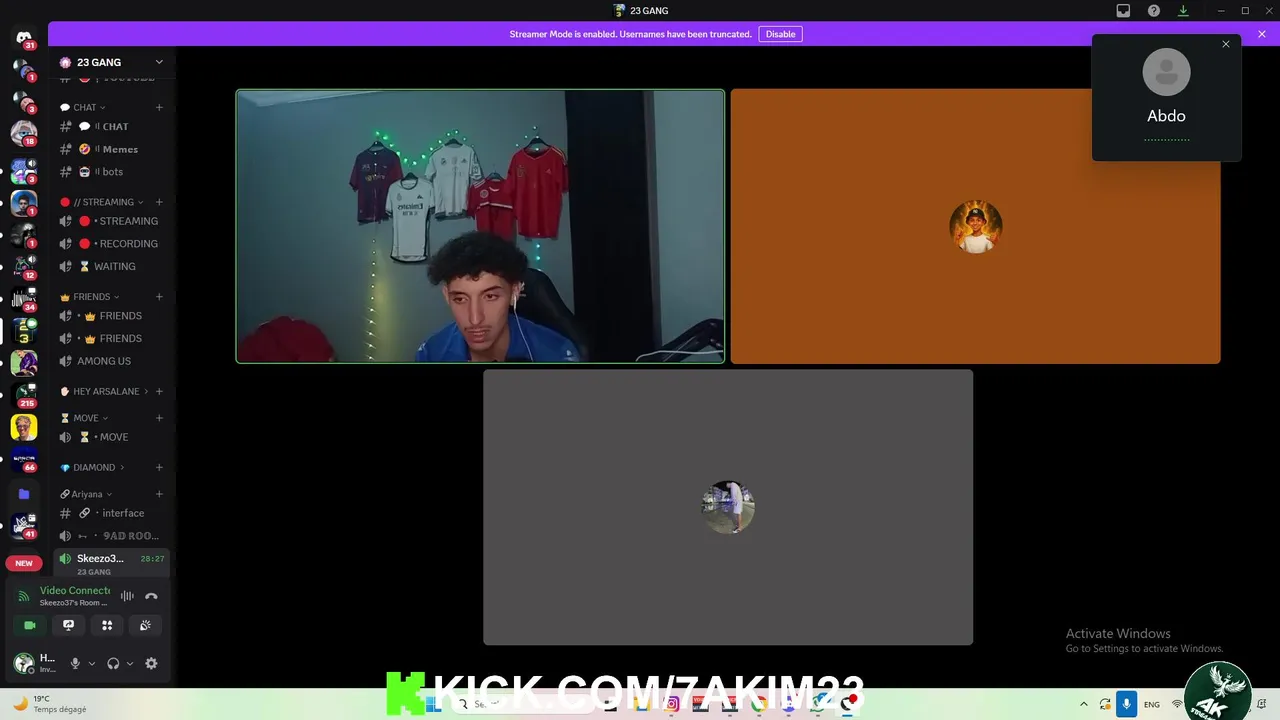The image size is (1280, 720).
Task: Click Video Connected status text
Action: click(x=75, y=591)
